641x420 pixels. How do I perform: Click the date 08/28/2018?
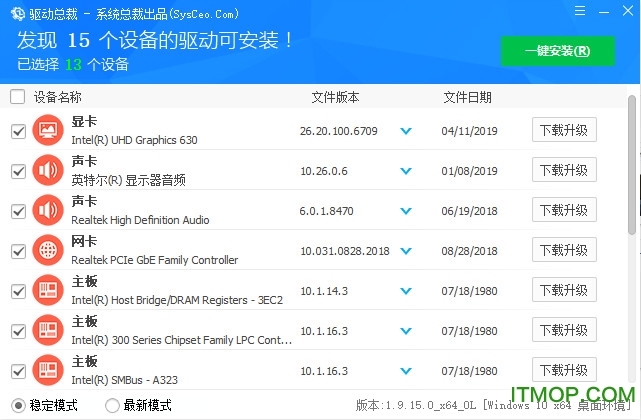(469, 251)
